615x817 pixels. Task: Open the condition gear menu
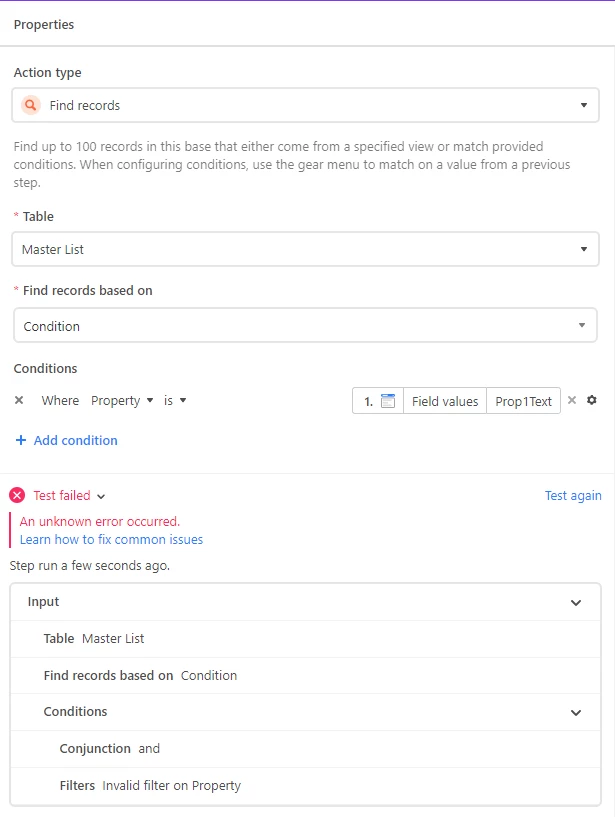point(592,400)
